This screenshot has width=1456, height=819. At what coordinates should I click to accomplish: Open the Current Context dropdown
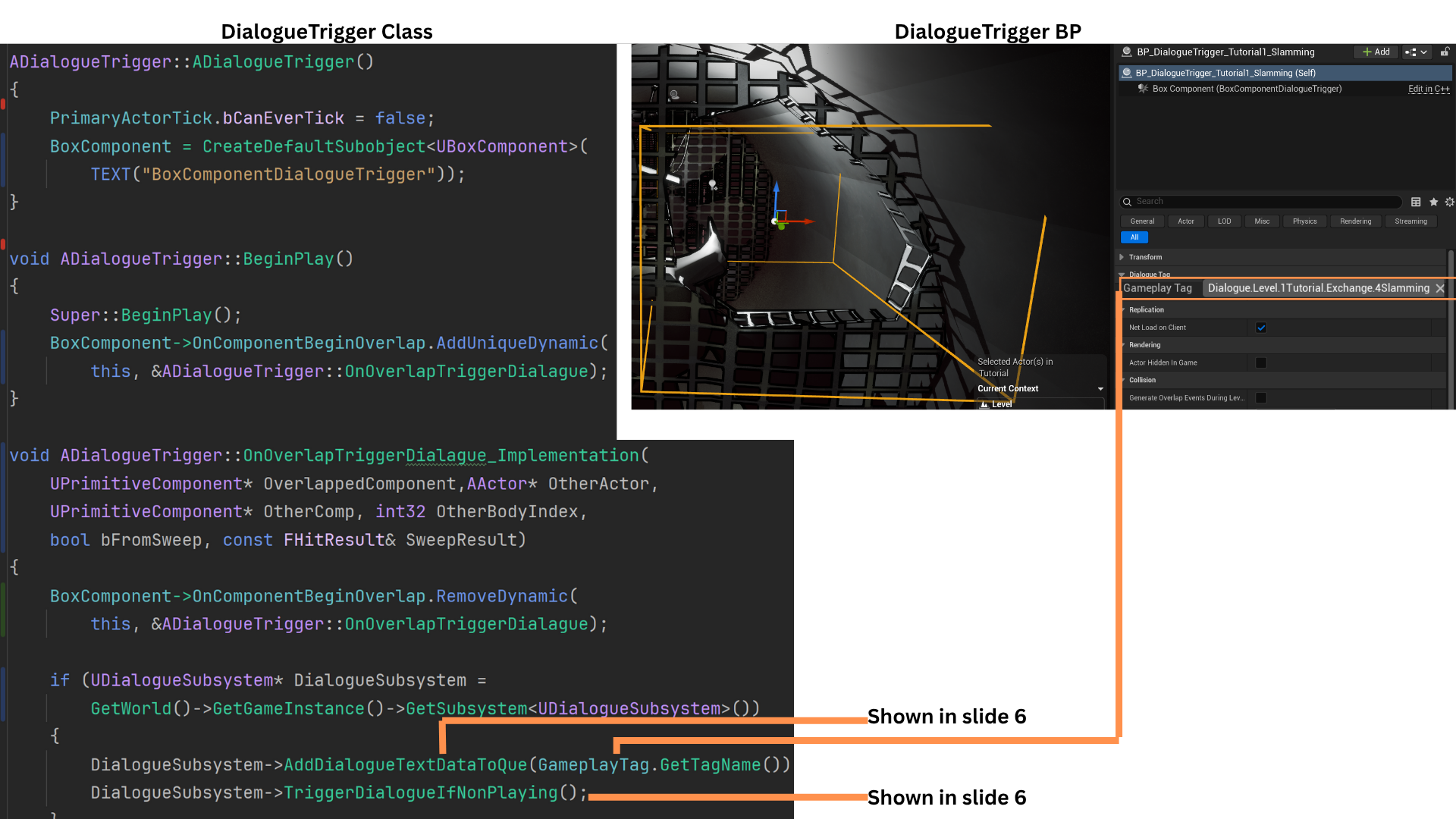click(x=1100, y=389)
